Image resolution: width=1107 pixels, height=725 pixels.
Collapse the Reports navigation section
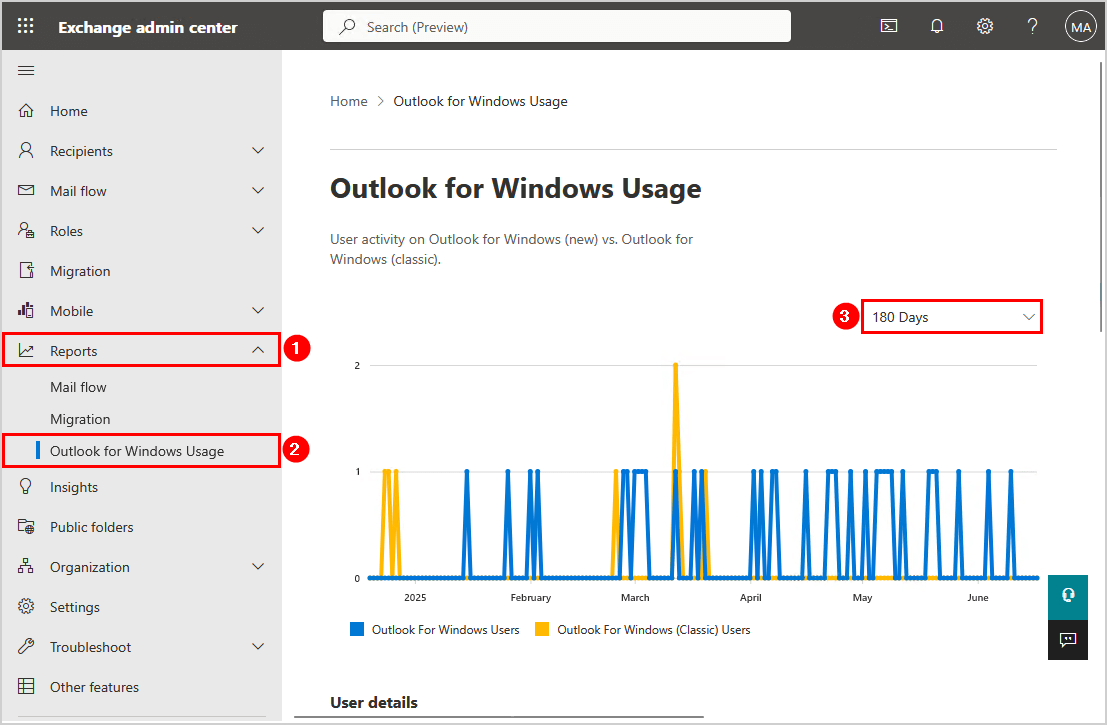coord(141,351)
